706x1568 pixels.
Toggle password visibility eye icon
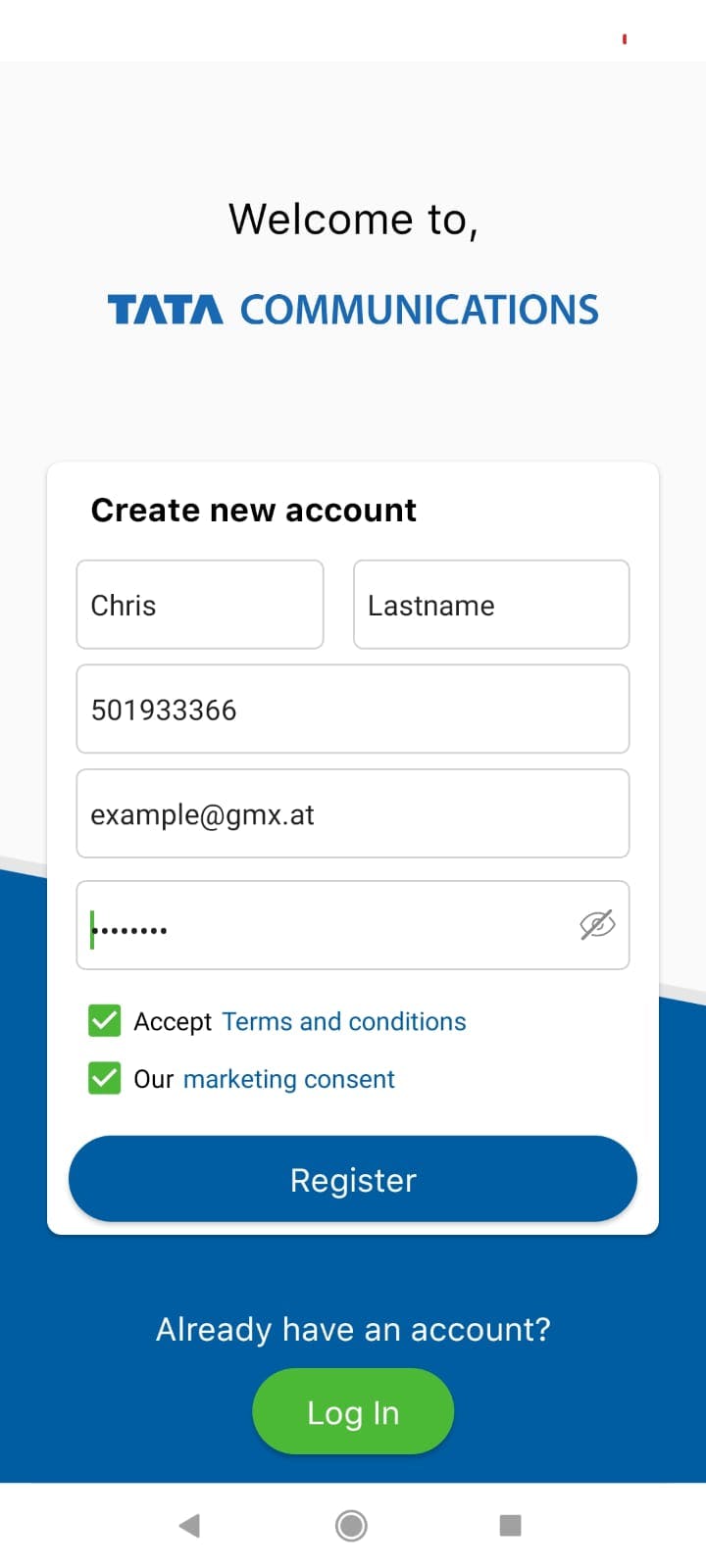pos(596,924)
